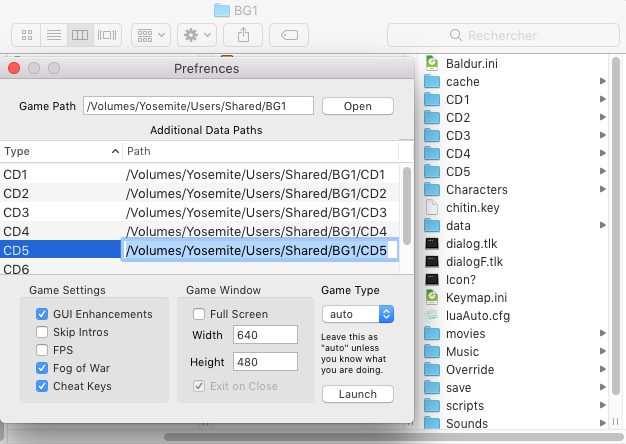Select the chitin.key file icon
This screenshot has width=626, height=444.
coord(432,208)
